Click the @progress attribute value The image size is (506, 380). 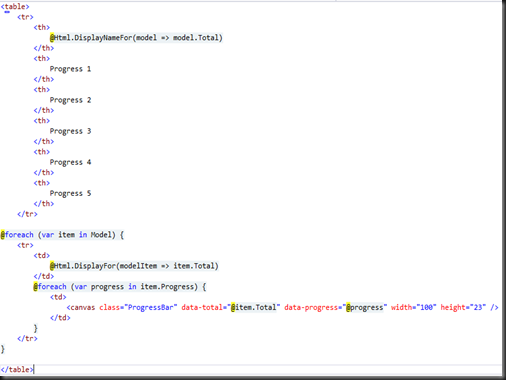365,307
